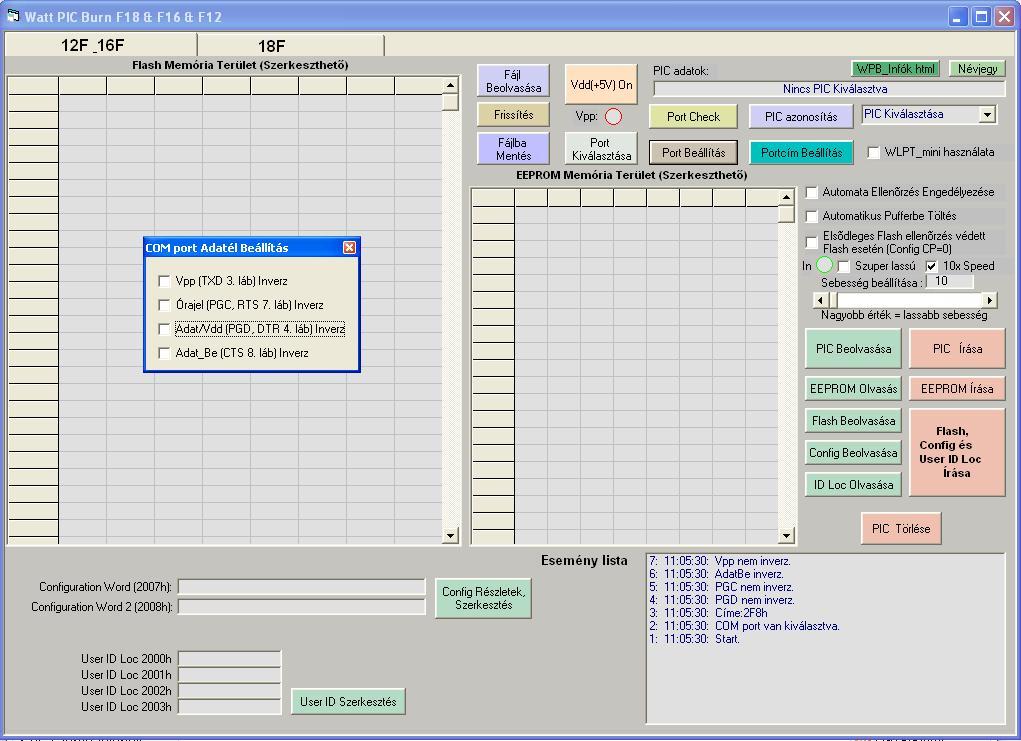Minimize the Watt PIC Burn window

pos(957,16)
